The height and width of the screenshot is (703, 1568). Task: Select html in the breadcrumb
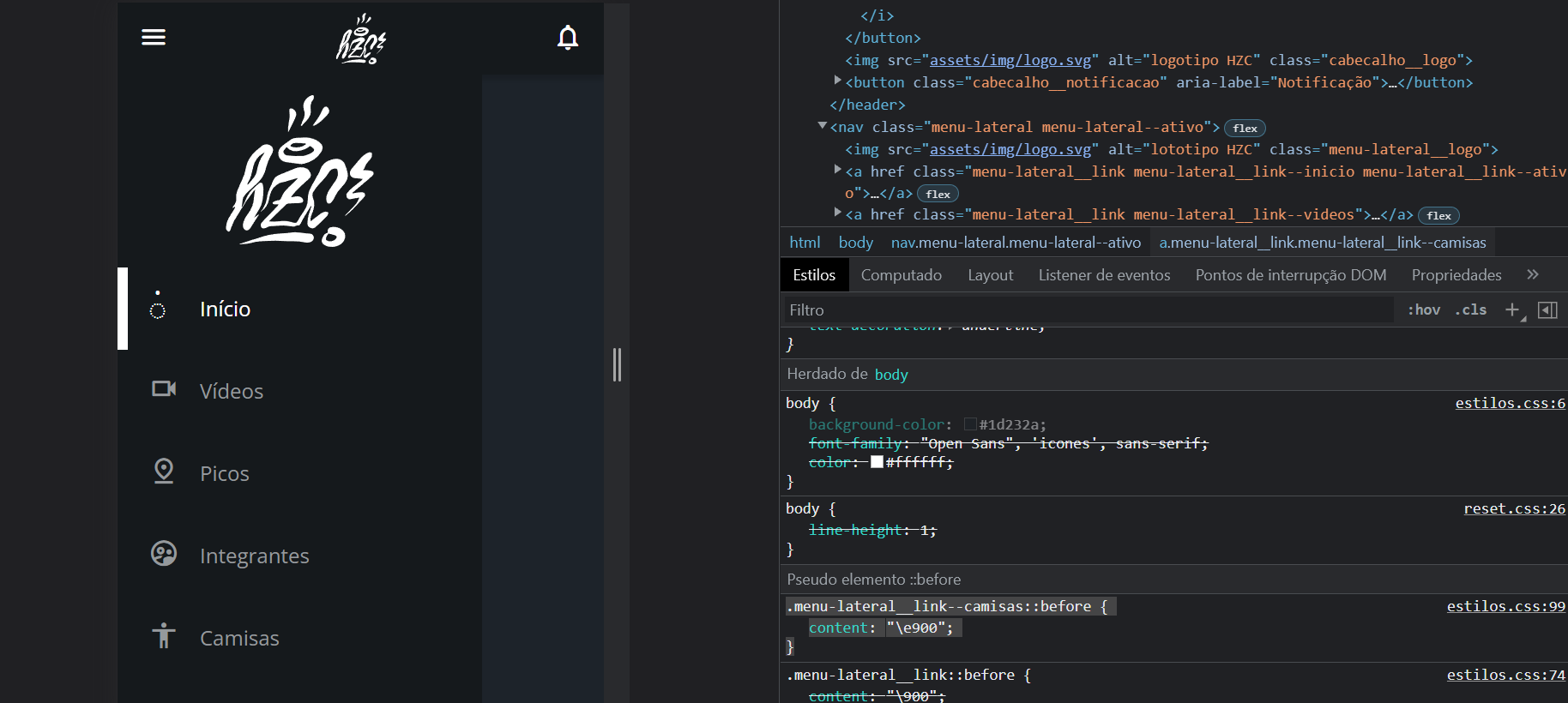[805, 243]
